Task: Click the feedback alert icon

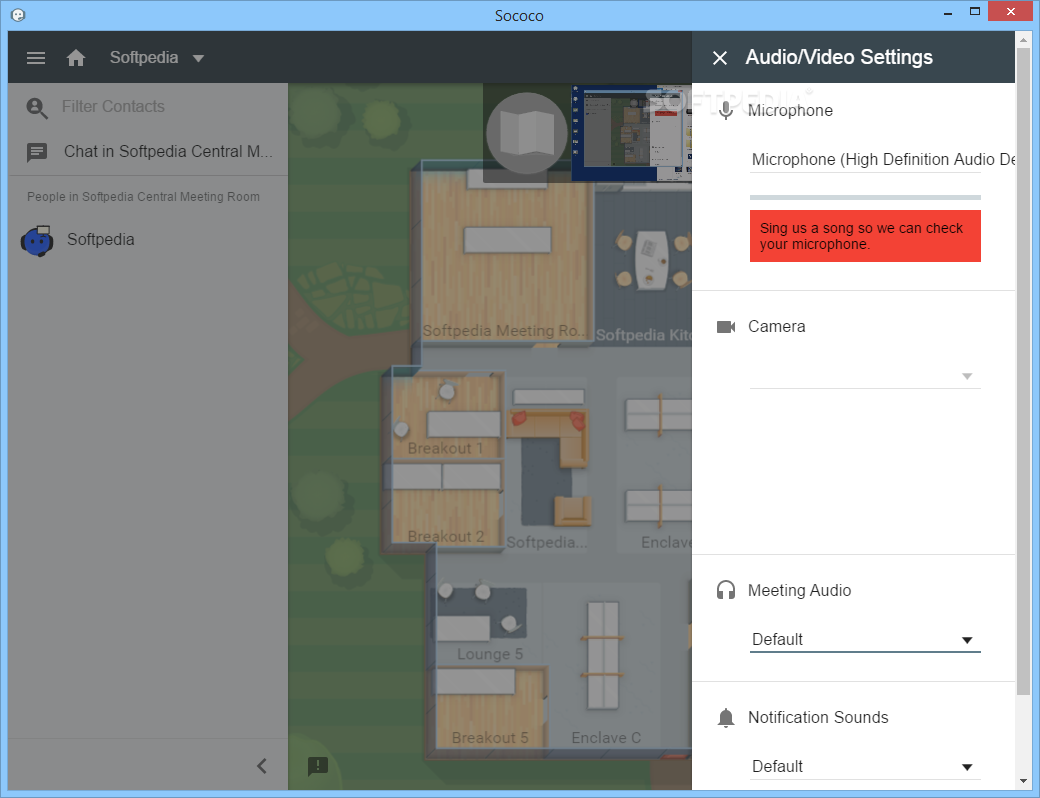Action: tap(318, 766)
